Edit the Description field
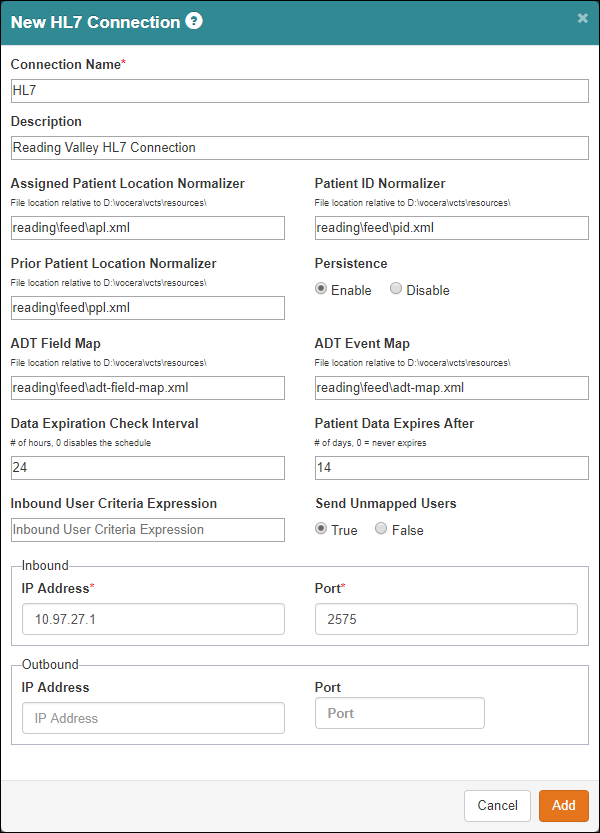Image resolution: width=600 pixels, height=833 pixels. 300,148
